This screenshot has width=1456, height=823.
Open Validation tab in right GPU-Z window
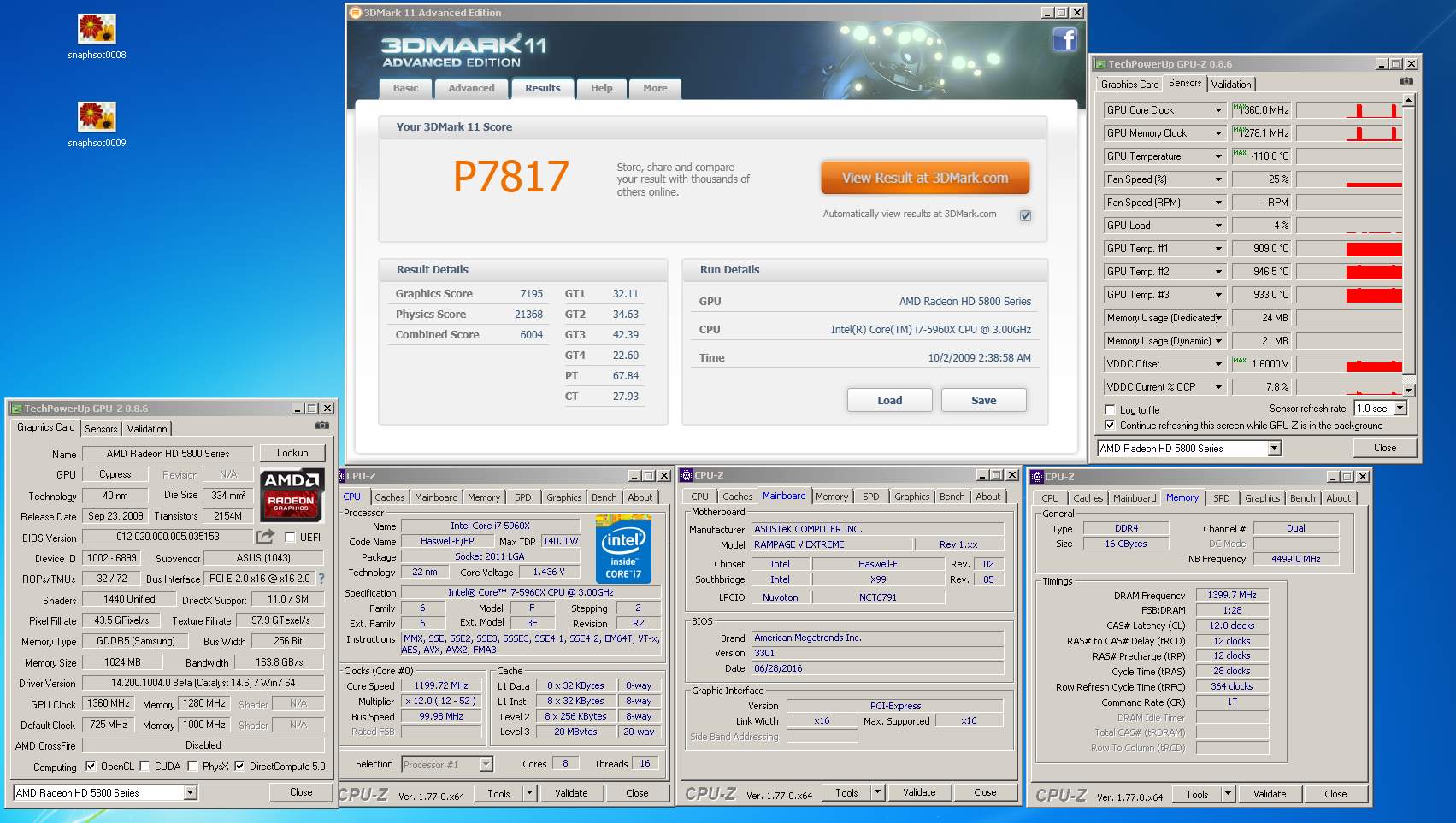tap(1231, 85)
